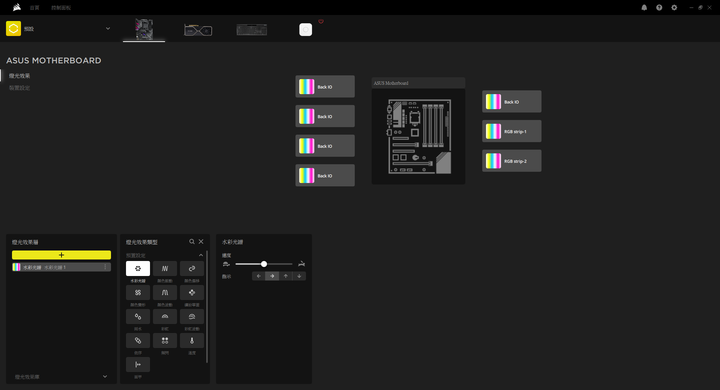Select the ASUS motherboard device thumbnail
Viewport: 720px width, 390px height.
[144, 29]
